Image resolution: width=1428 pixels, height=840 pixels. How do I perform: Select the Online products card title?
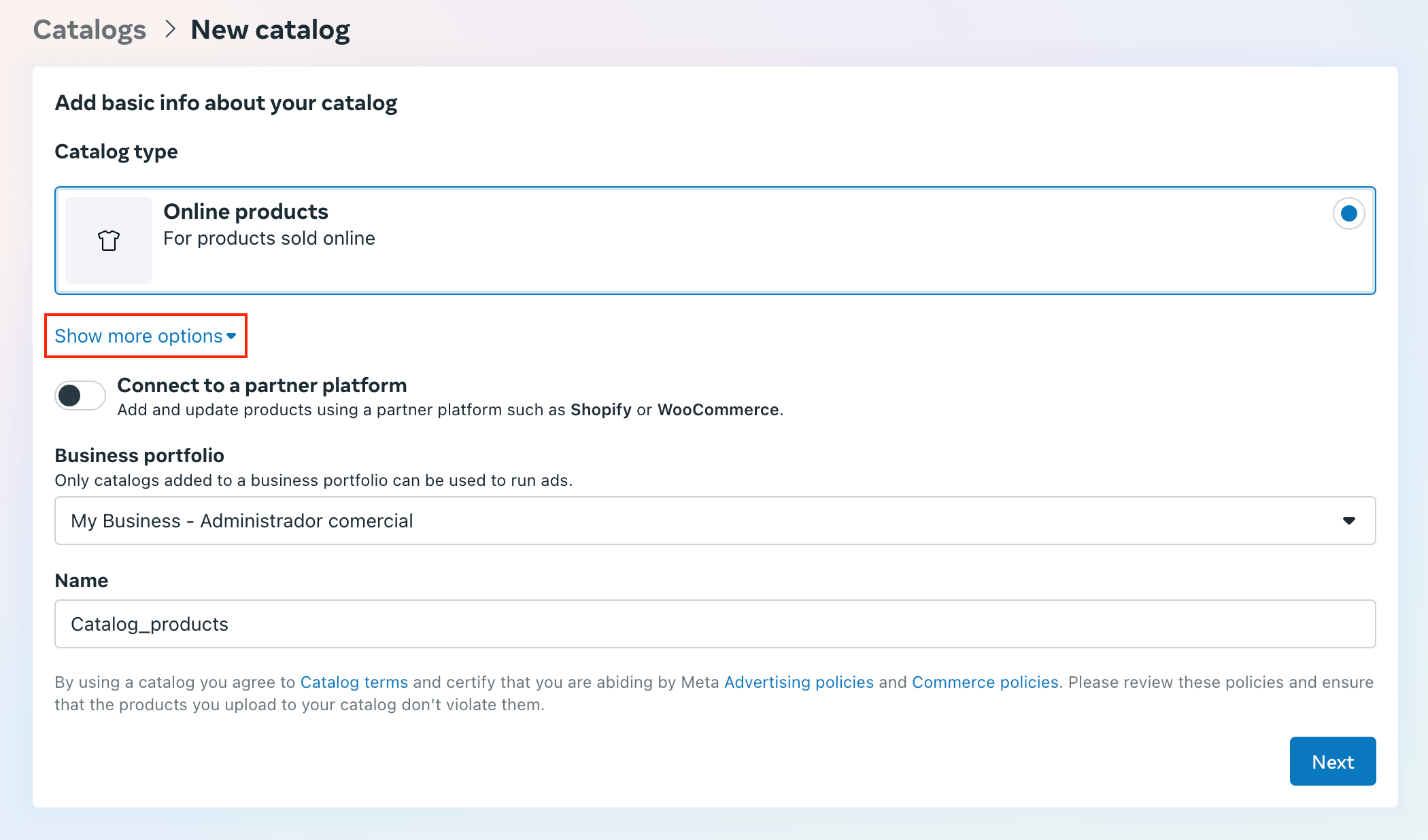245,212
